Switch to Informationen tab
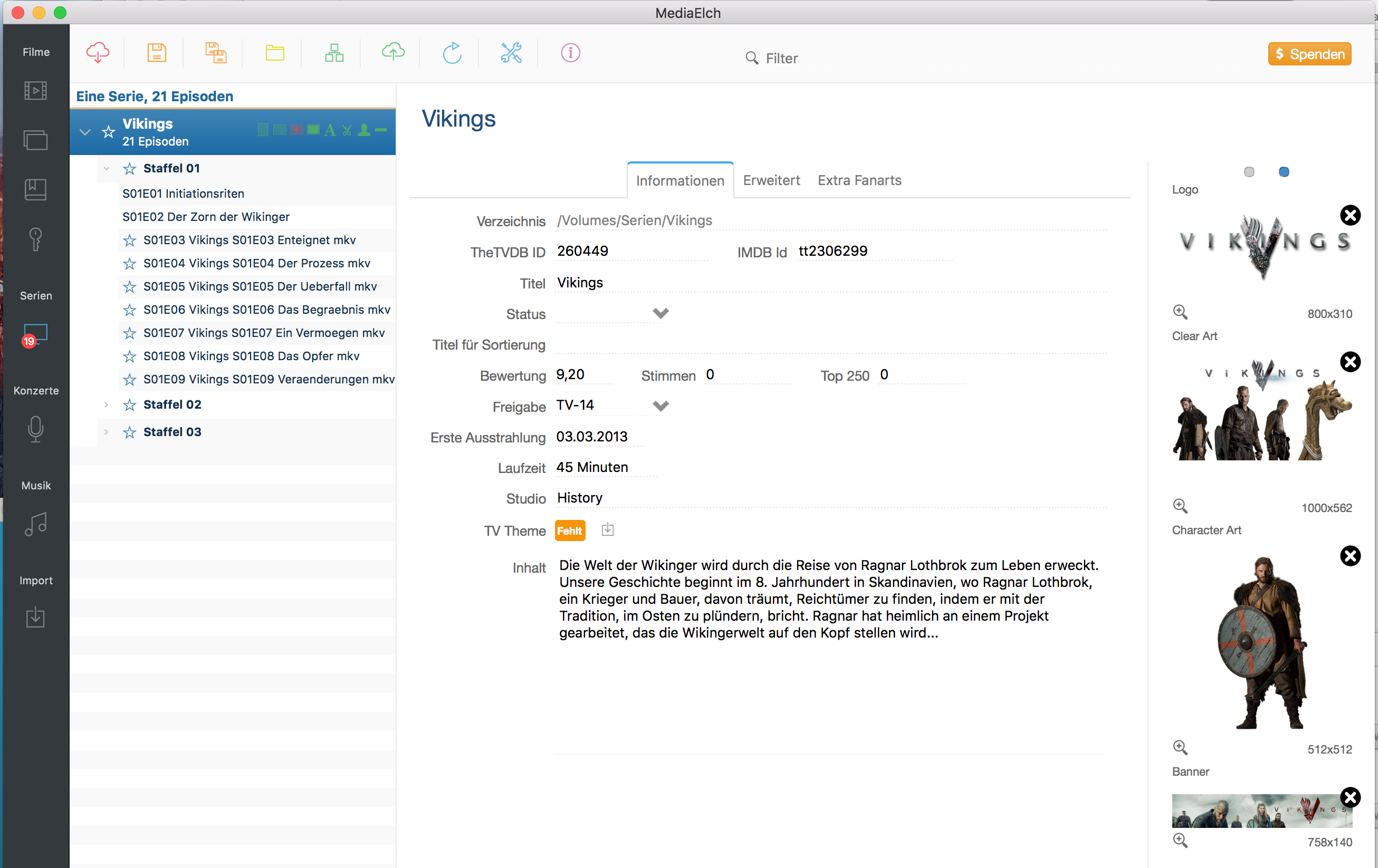This screenshot has width=1378, height=868. [680, 181]
